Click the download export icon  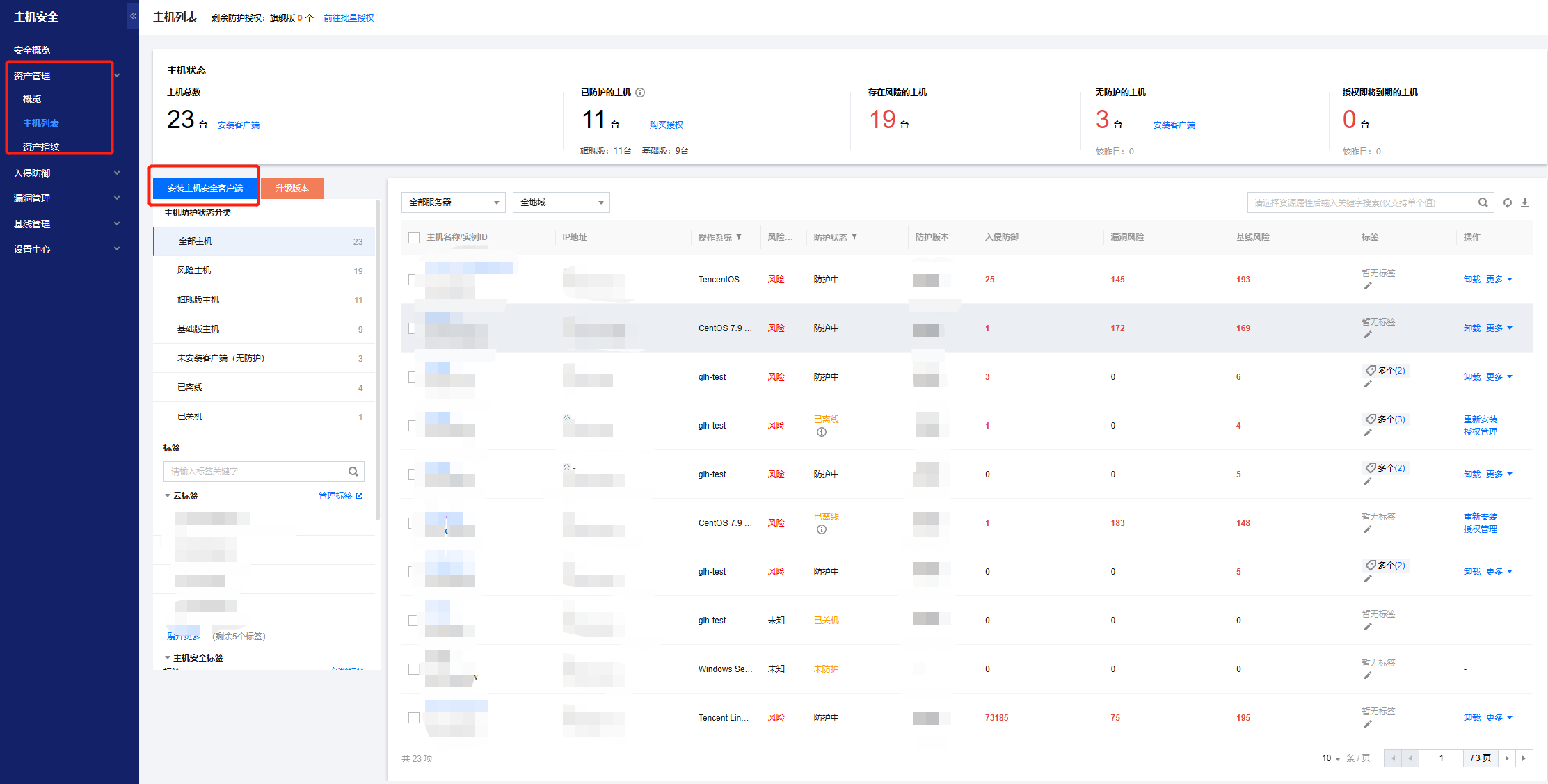pos(1524,202)
